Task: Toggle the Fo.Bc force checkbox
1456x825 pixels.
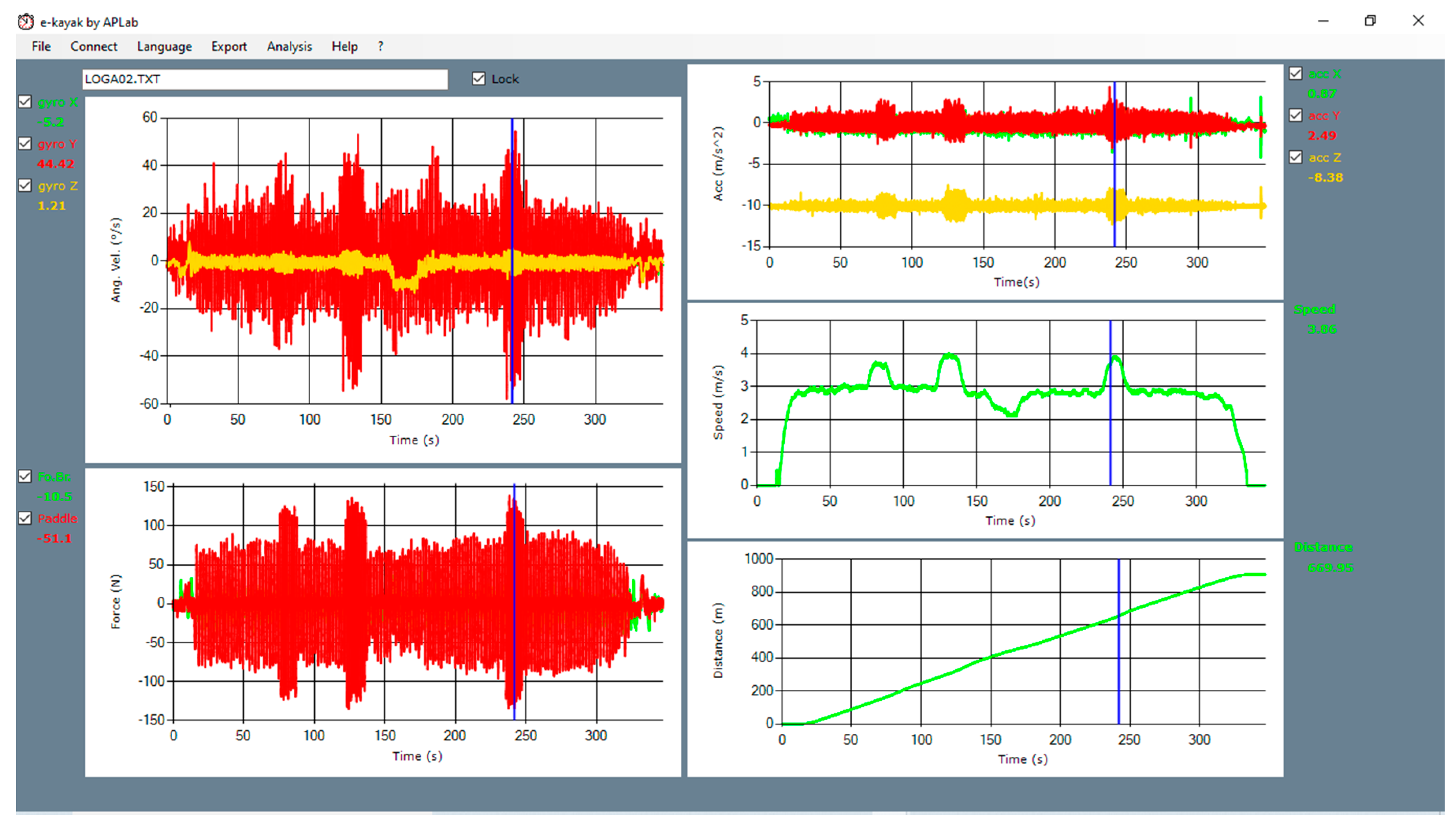Action: pyautogui.click(x=25, y=476)
